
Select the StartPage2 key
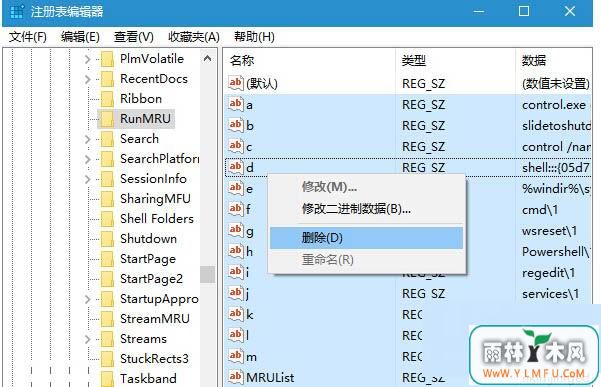pos(151,279)
